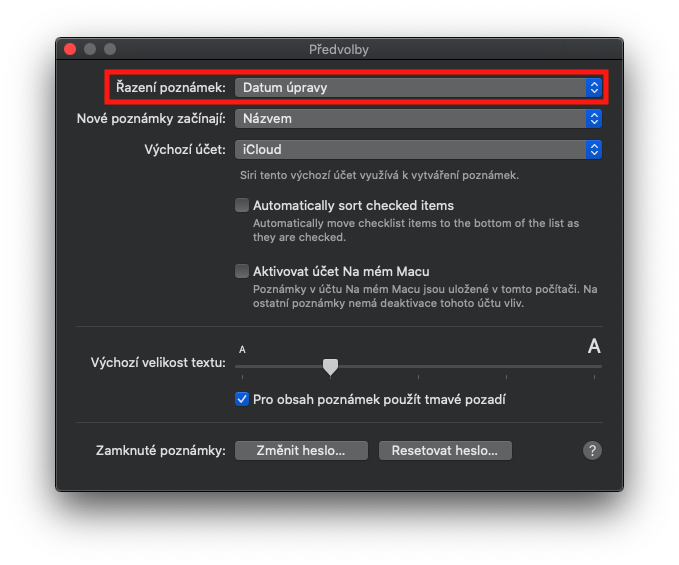Image resolution: width=679 pixels, height=565 pixels.
Task: Uncheck Pro obsah poznámek použít tmavé pozadí
Action: click(242, 399)
